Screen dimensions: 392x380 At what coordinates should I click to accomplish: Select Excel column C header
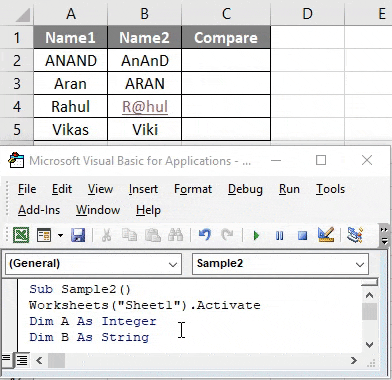tap(226, 13)
